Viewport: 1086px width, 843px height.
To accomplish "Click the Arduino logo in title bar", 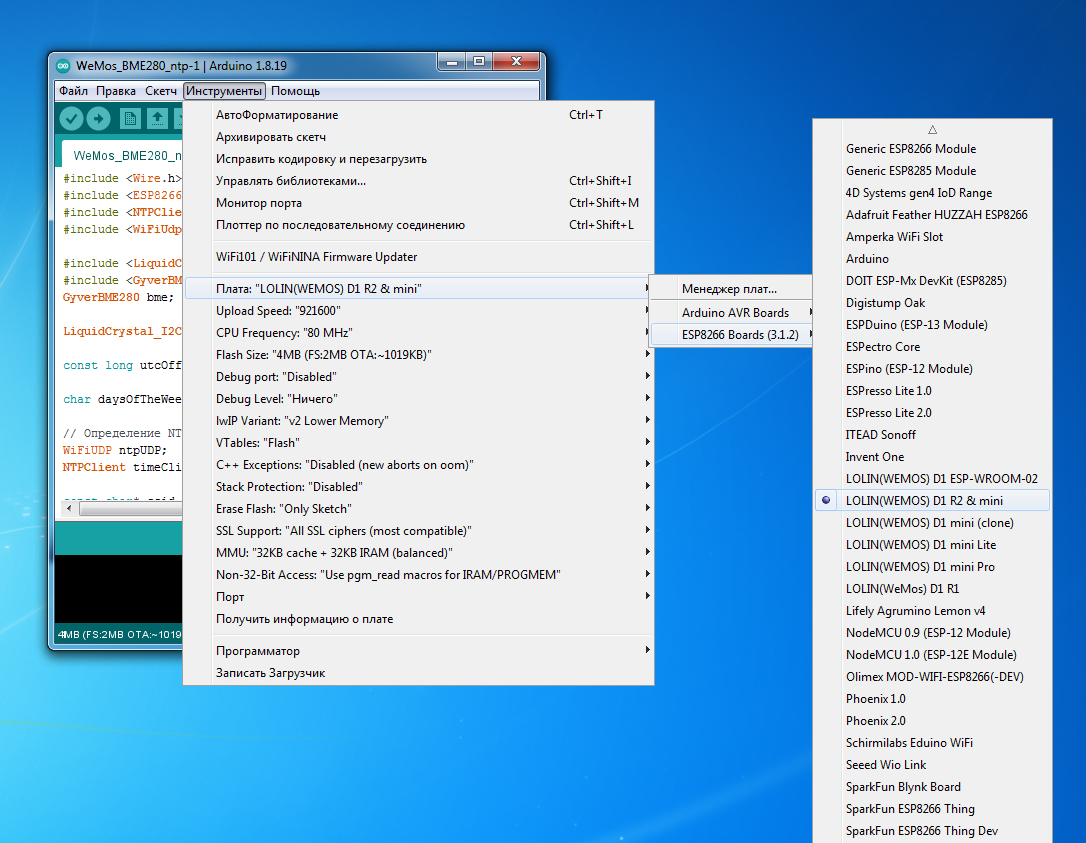I will click(63, 66).
